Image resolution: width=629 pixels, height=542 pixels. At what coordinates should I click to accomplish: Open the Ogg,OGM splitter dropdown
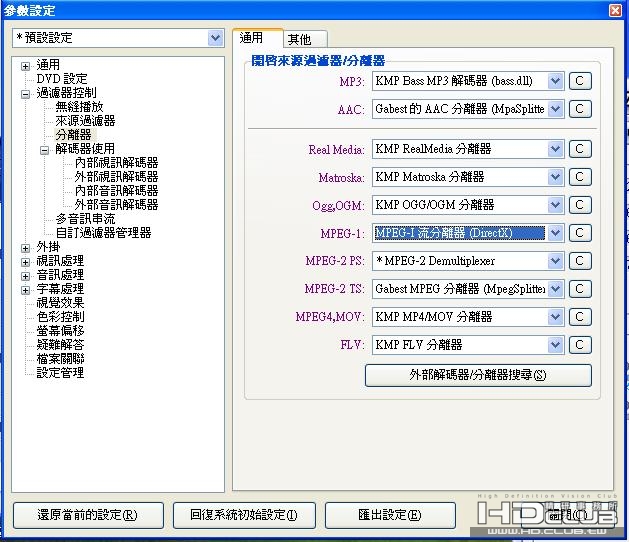[555, 205]
